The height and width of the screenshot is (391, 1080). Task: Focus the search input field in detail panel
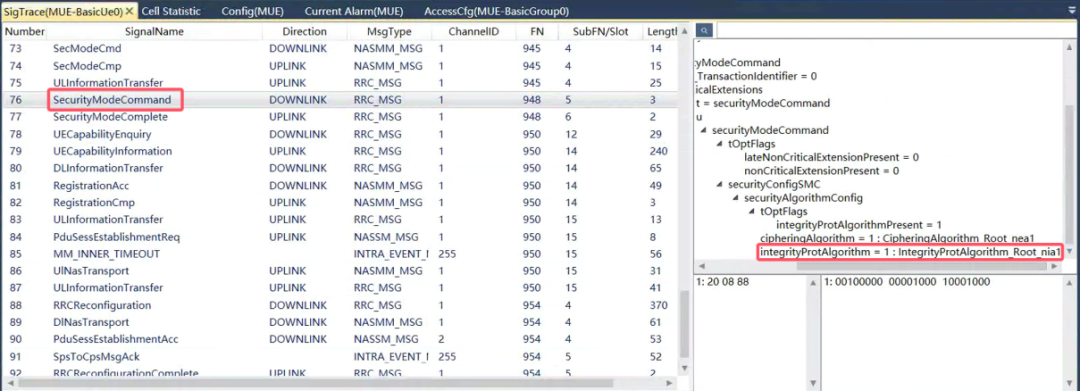coord(894,31)
